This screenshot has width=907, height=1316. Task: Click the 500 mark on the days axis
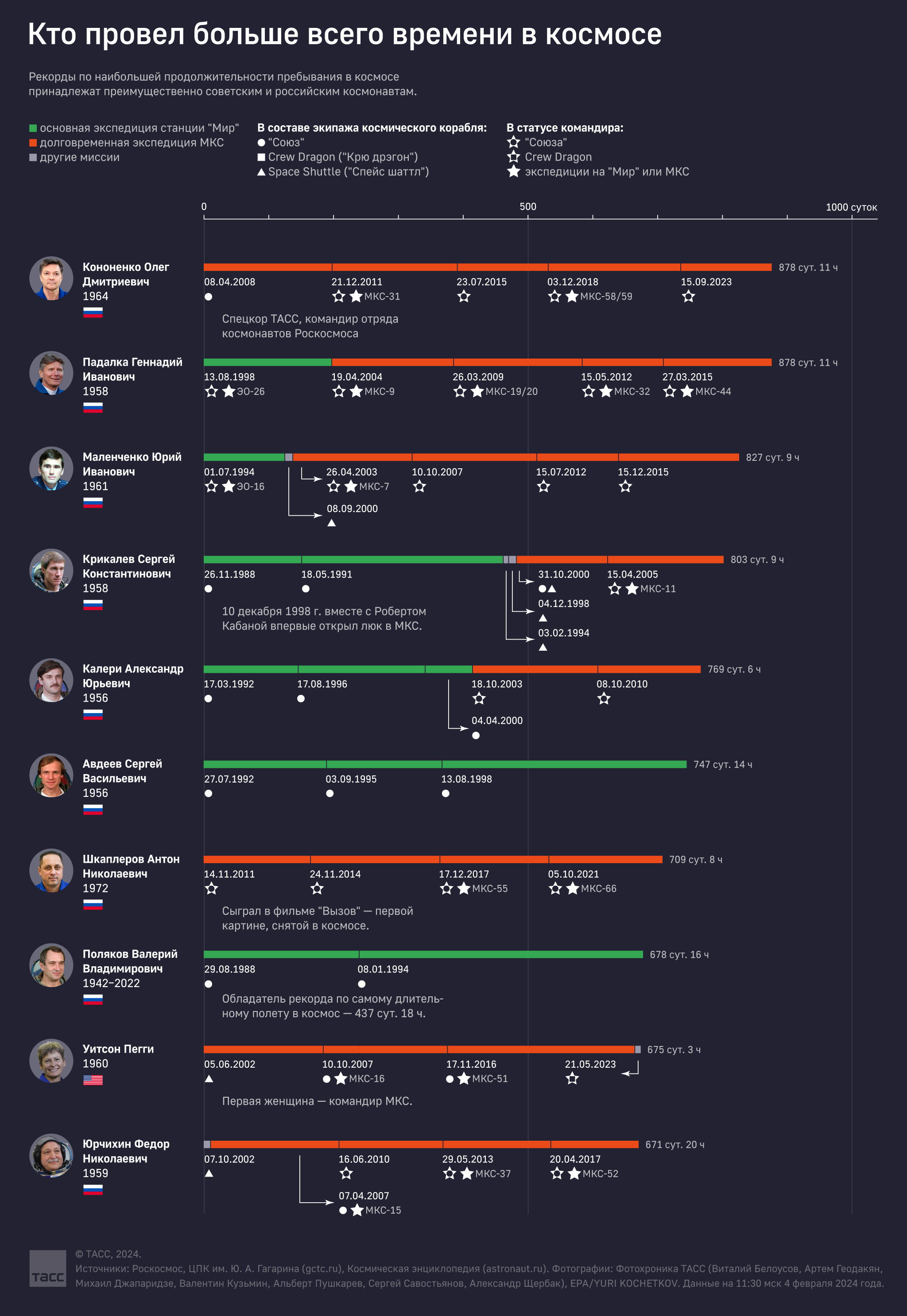pyautogui.click(x=528, y=207)
